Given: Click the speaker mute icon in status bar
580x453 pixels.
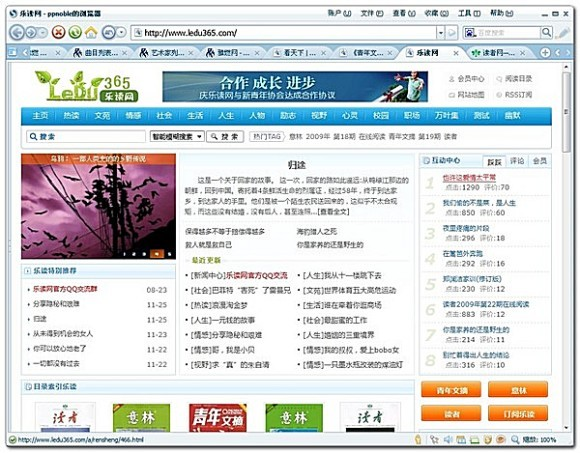Looking at the screenshot, I should pyautogui.click(x=448, y=440).
